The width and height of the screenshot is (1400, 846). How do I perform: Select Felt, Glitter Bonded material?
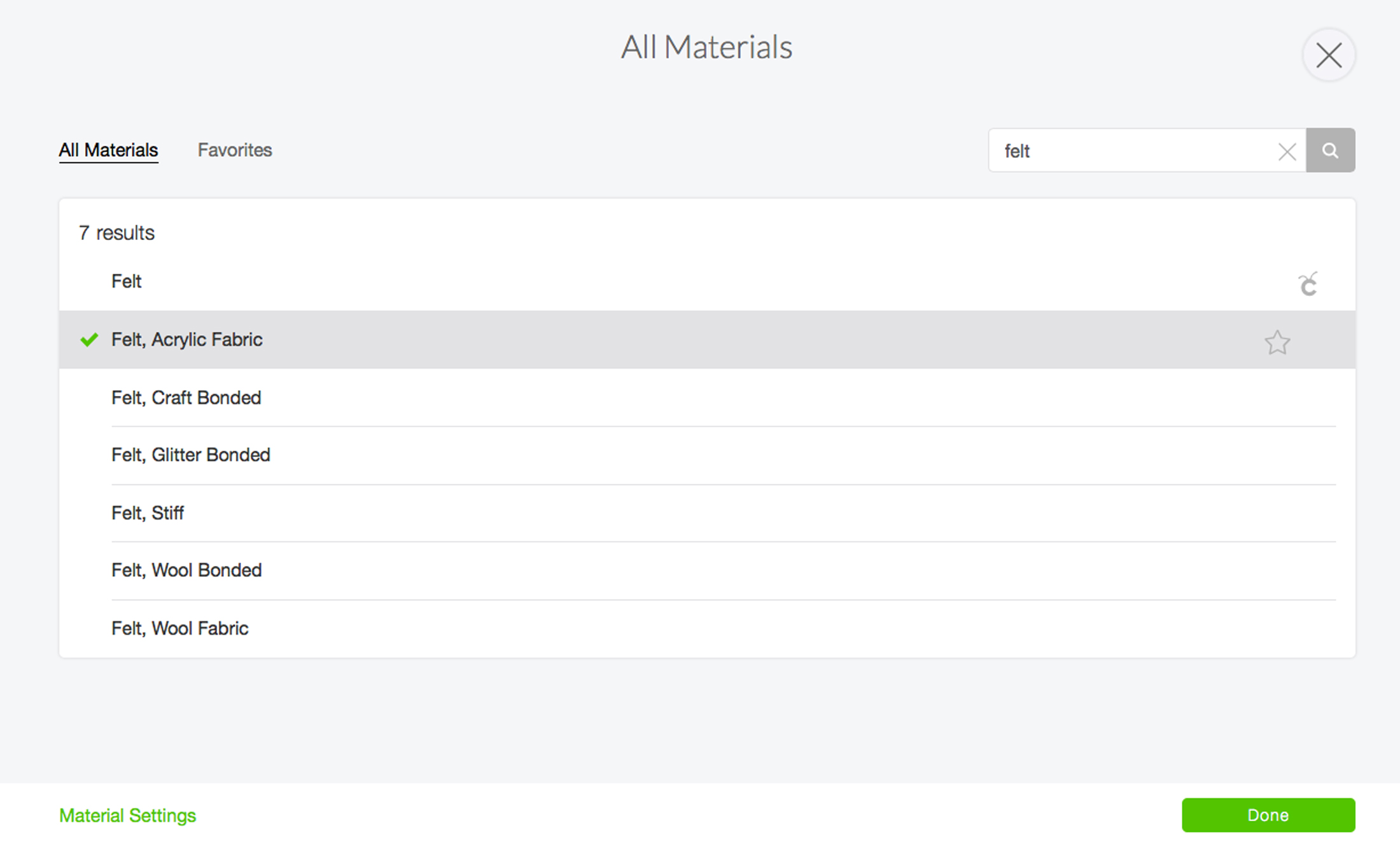(x=707, y=455)
